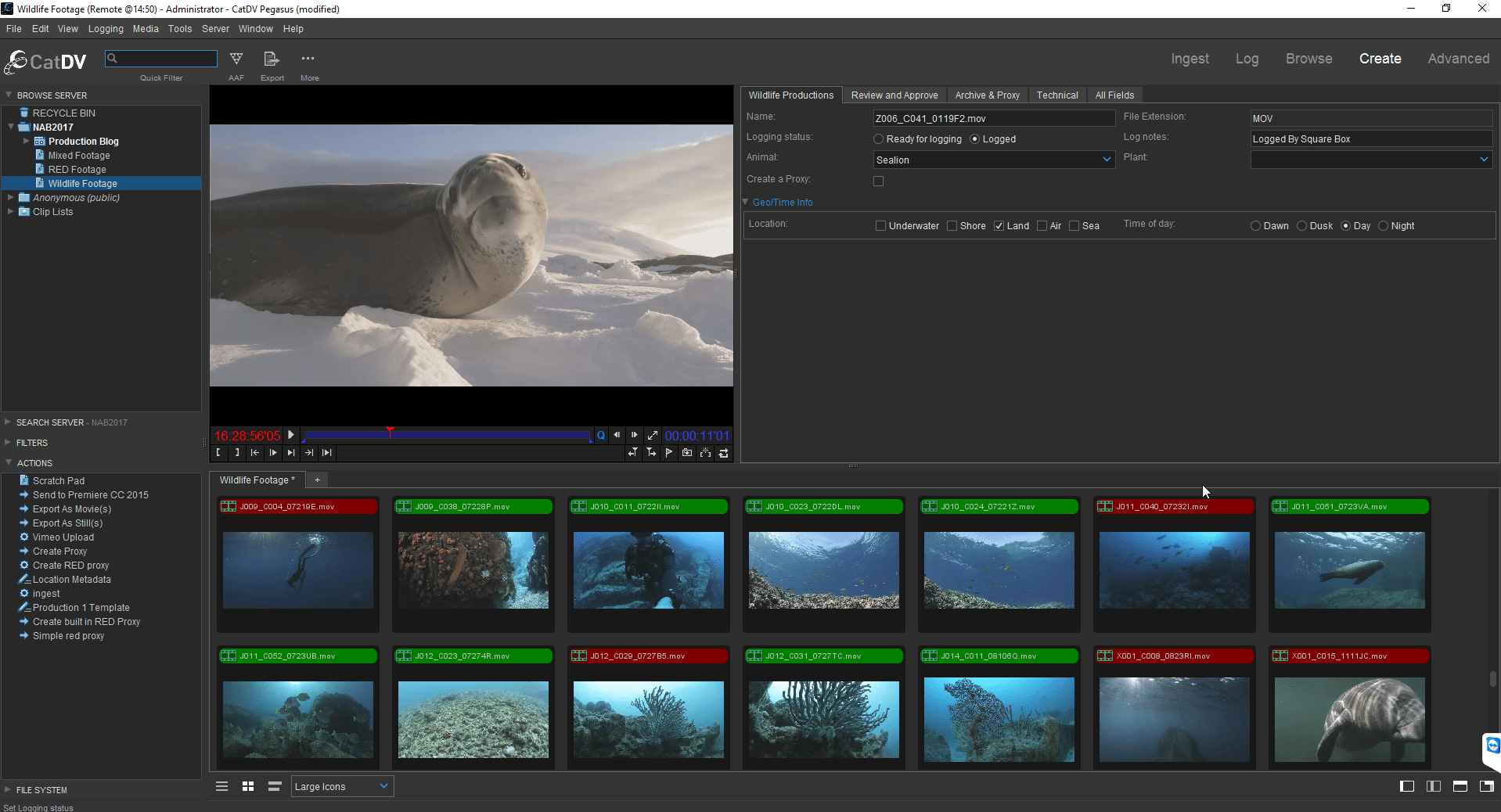
Task: Switch to the Technical tab
Action: point(1056,95)
